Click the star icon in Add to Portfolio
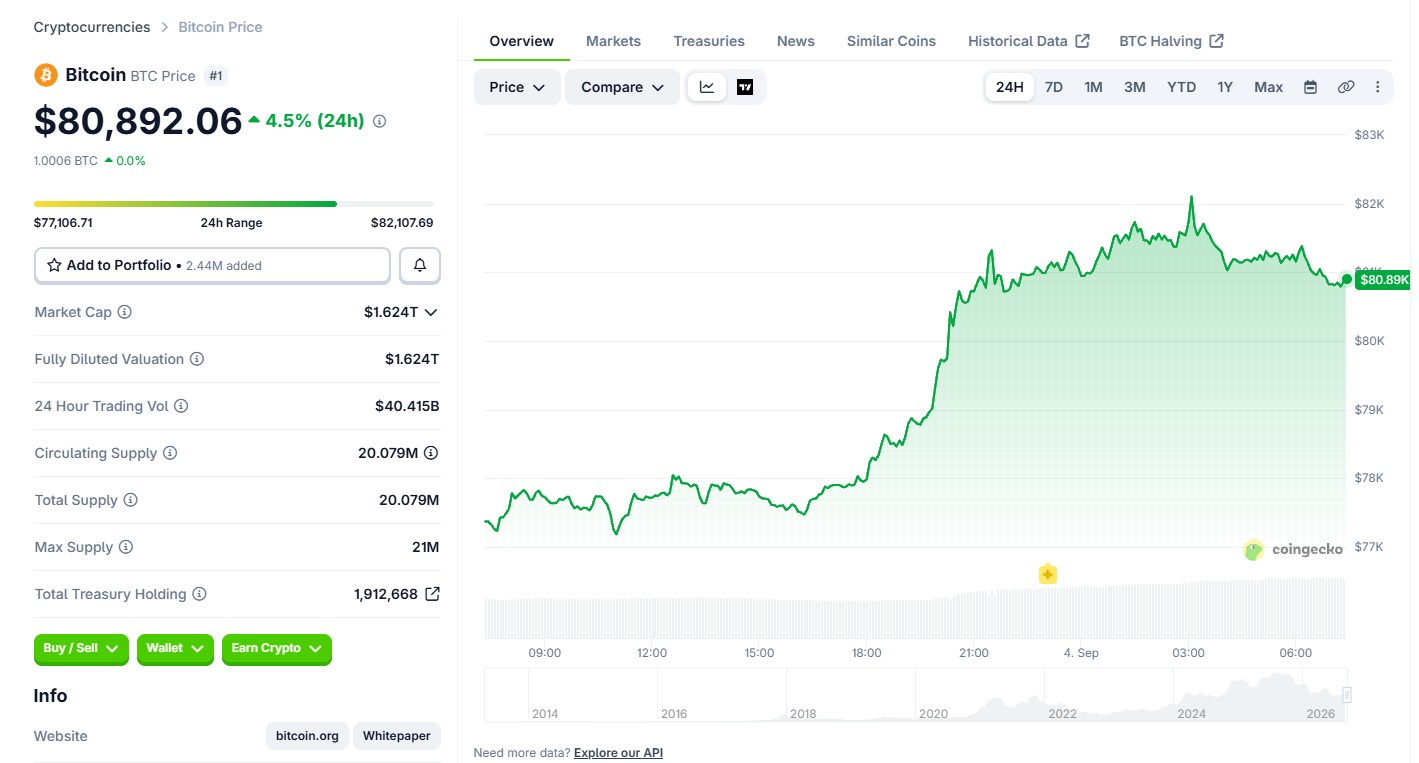This screenshot has width=1419, height=763. pyautogui.click(x=54, y=265)
